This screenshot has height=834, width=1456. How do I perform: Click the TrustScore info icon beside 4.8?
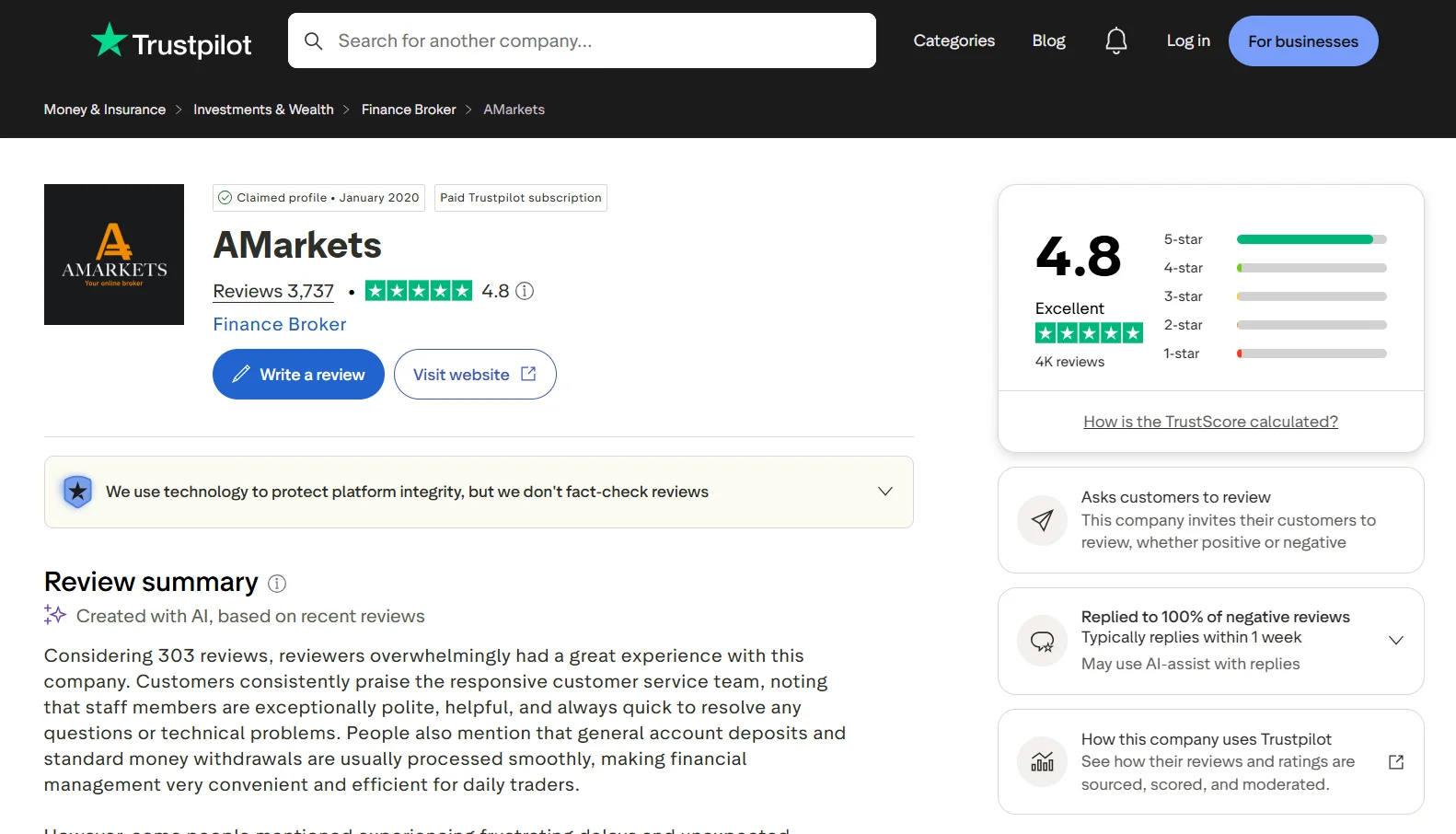[x=525, y=291]
